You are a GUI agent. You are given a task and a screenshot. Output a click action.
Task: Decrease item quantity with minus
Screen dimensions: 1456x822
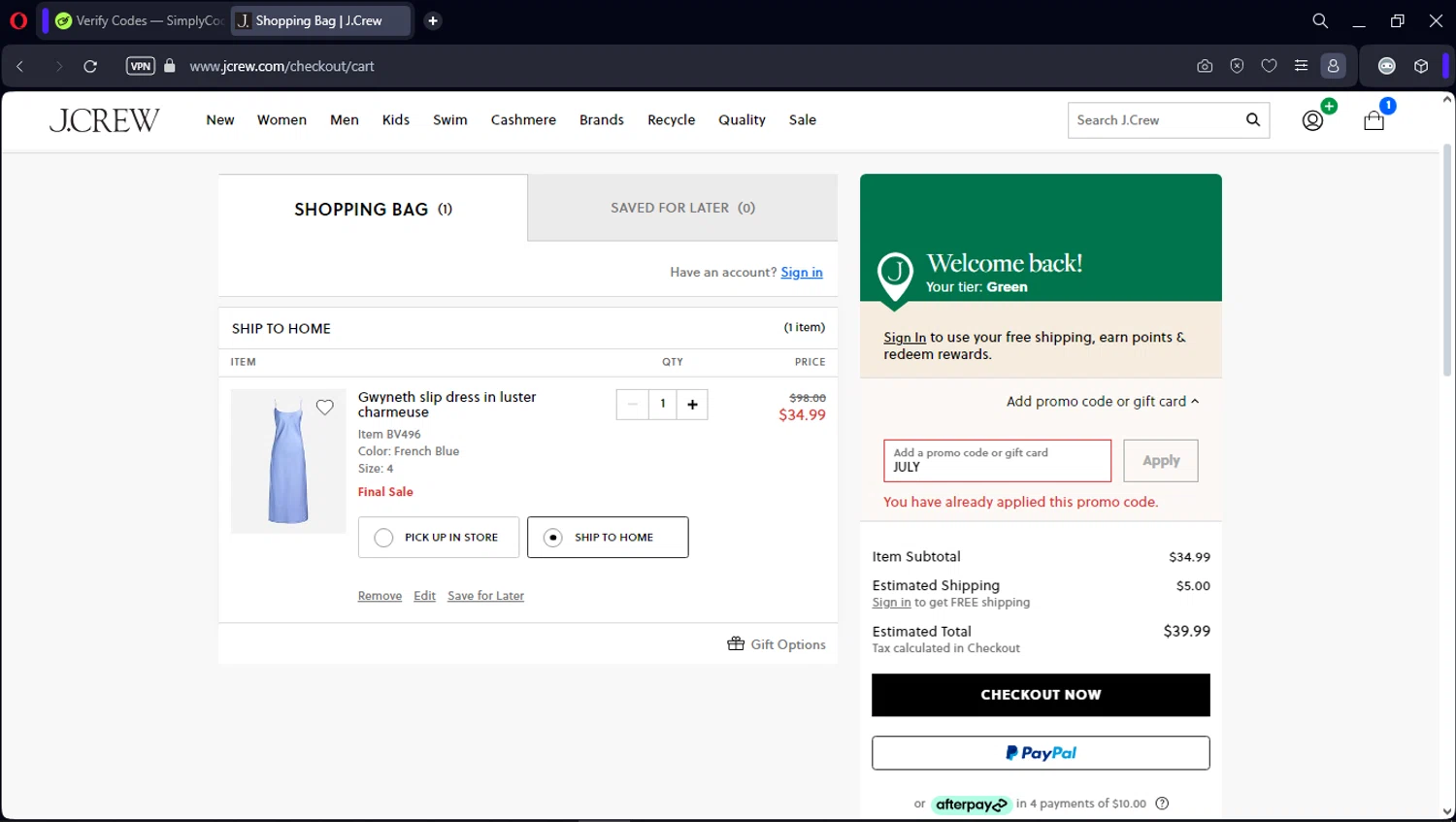tap(632, 404)
